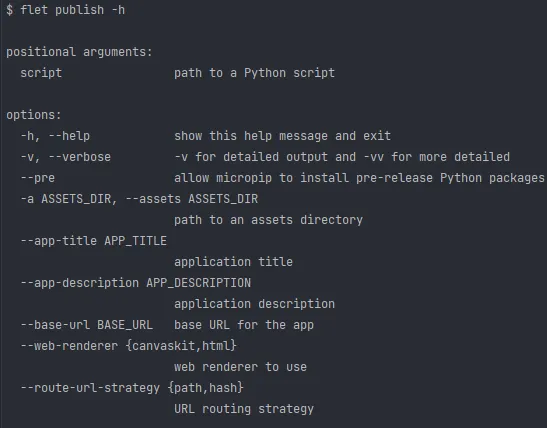Click the 'positional arguments:' heading

pyautogui.click(x=80, y=52)
